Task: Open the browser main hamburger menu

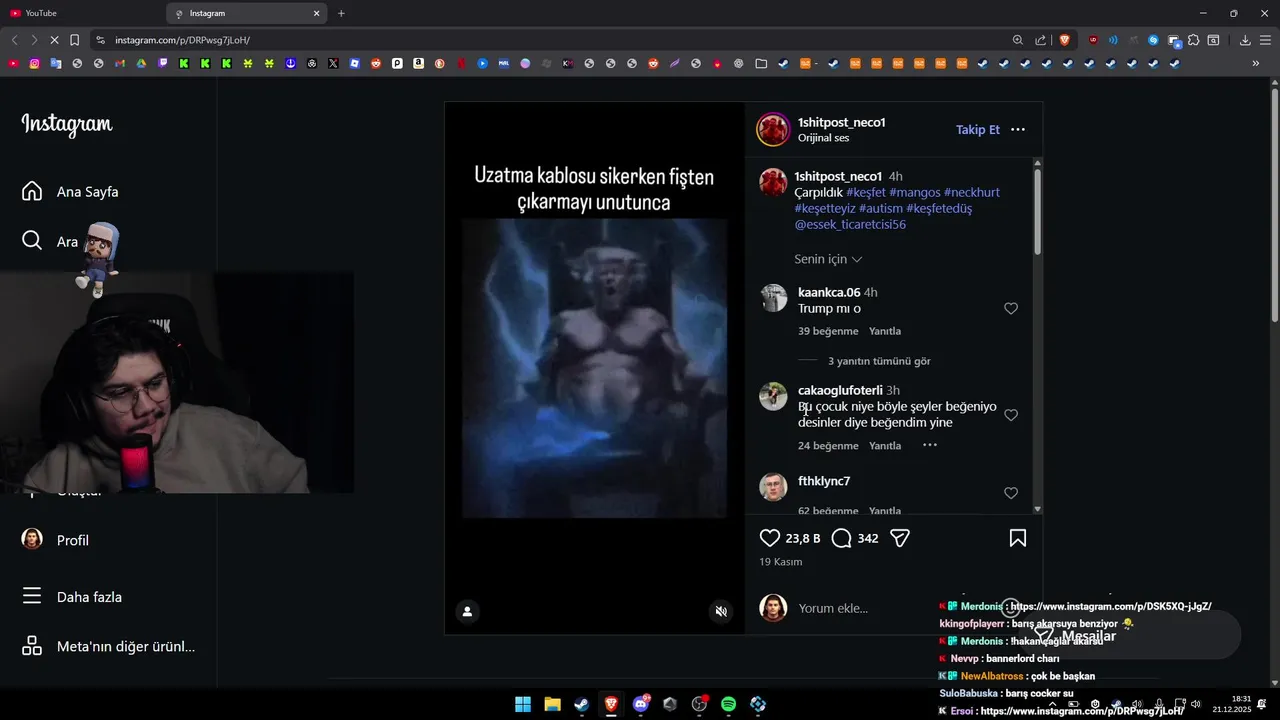Action: (1265, 40)
